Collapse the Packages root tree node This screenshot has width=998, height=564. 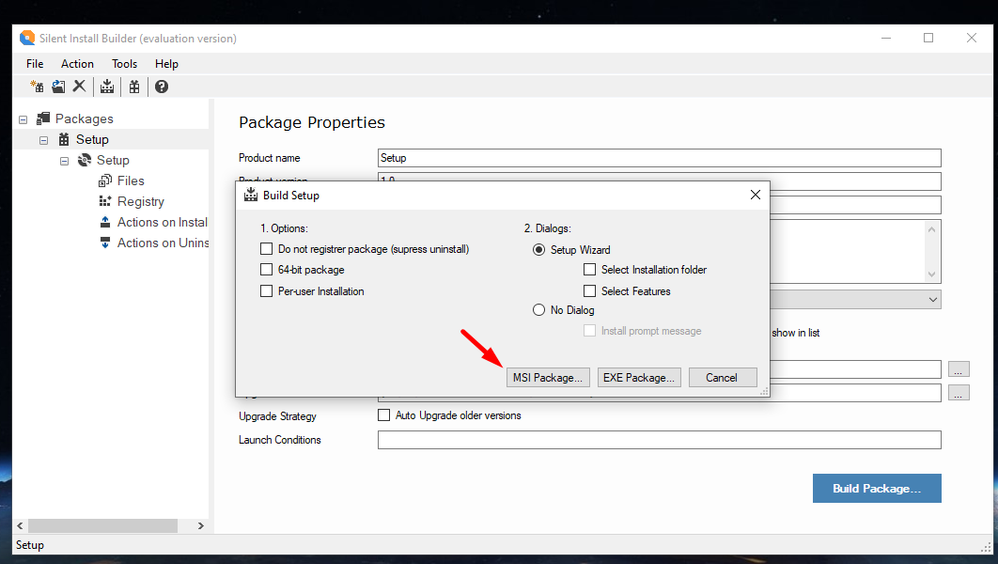[x=23, y=119]
